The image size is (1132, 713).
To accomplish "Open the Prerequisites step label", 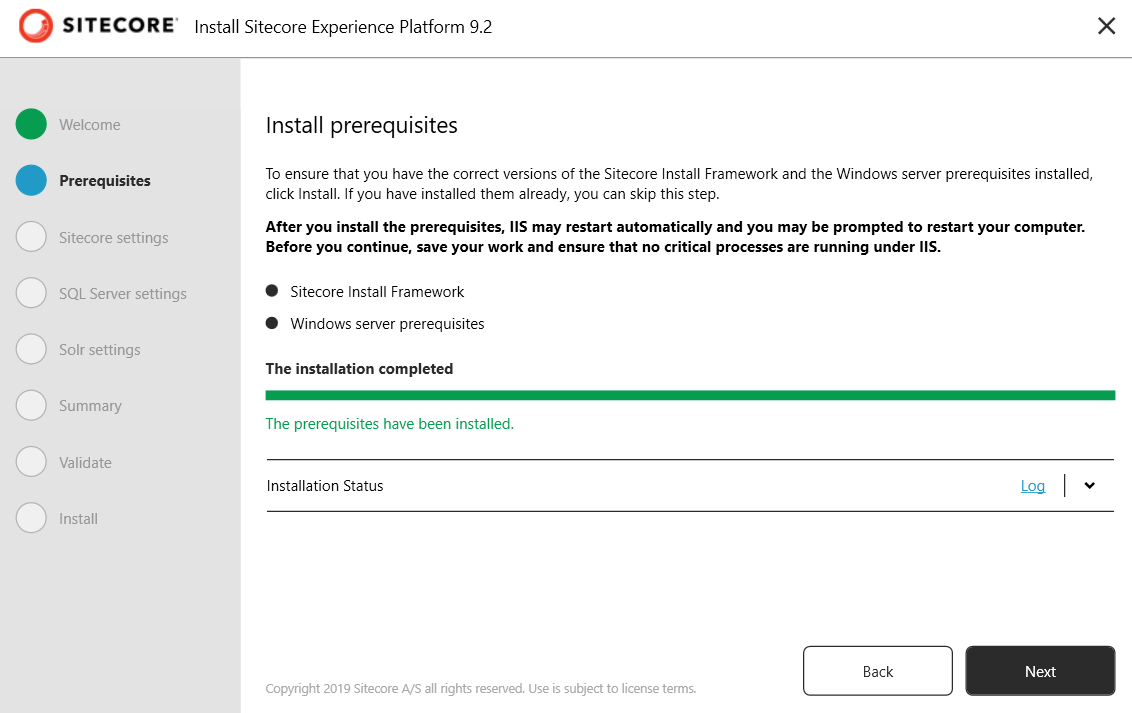I will [x=105, y=181].
